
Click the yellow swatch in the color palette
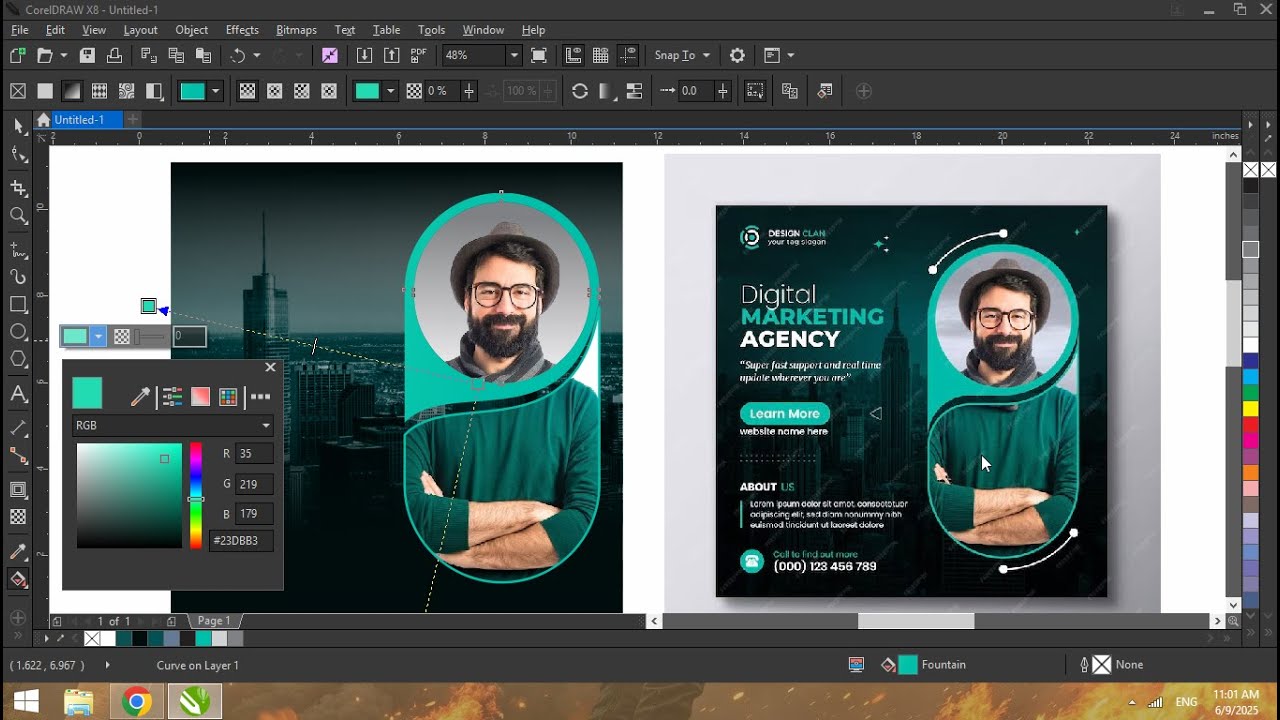point(1250,409)
